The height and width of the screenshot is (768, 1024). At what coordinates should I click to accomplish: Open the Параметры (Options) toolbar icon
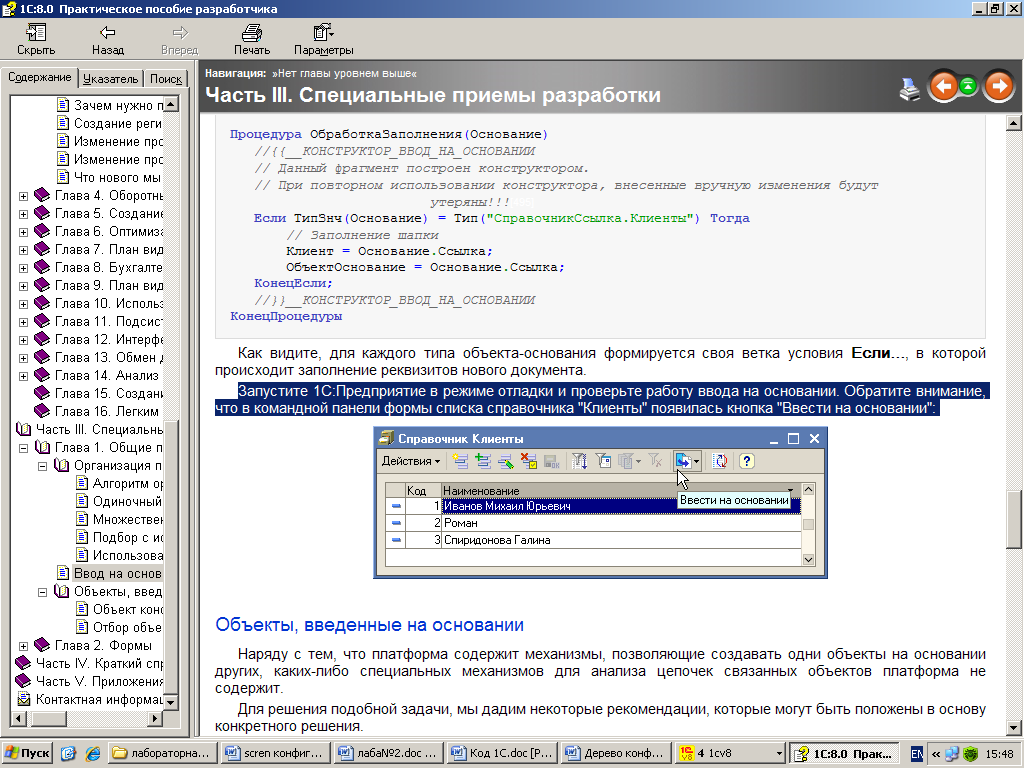pos(323,33)
